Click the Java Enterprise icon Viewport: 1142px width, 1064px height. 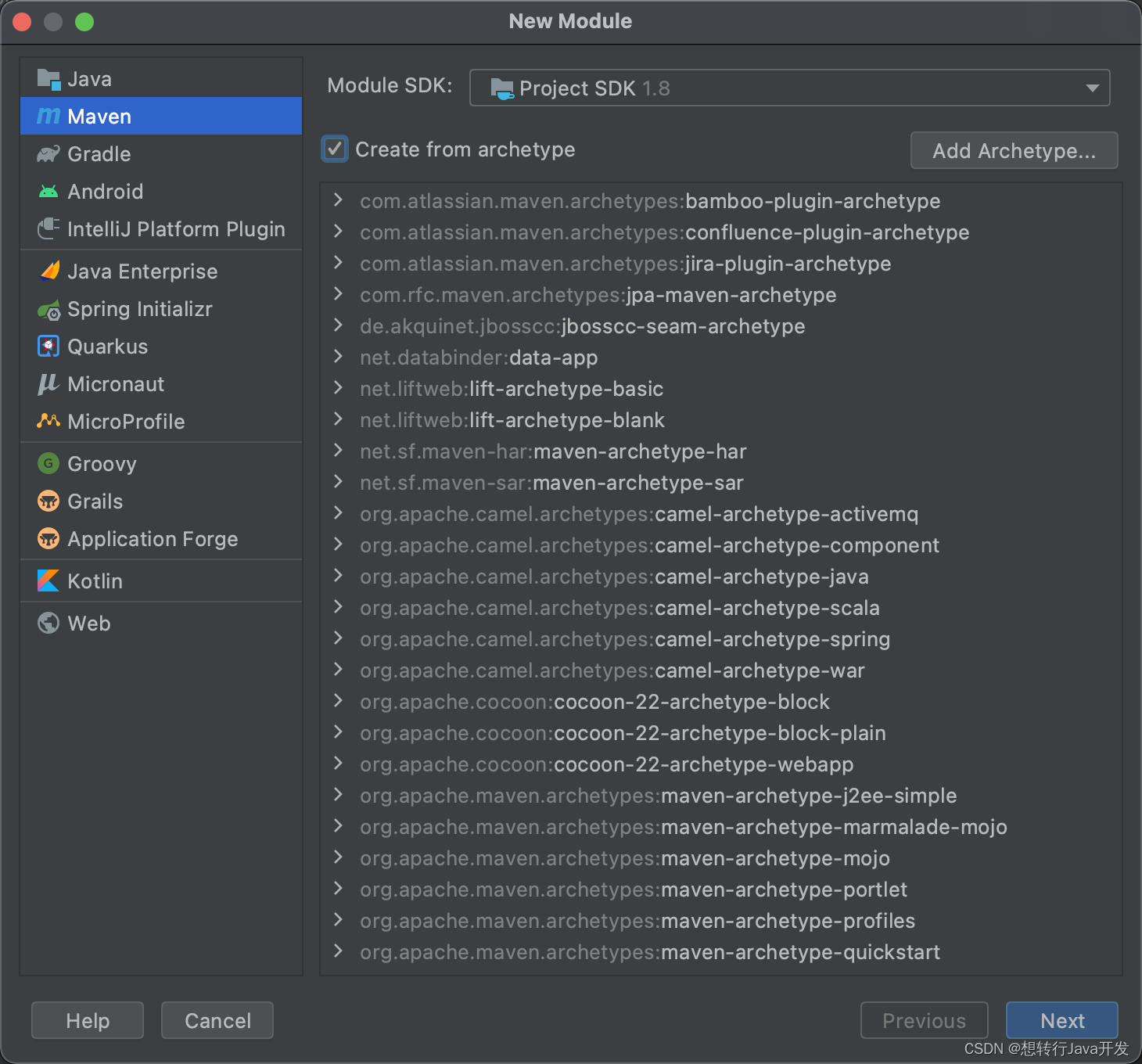pos(48,271)
